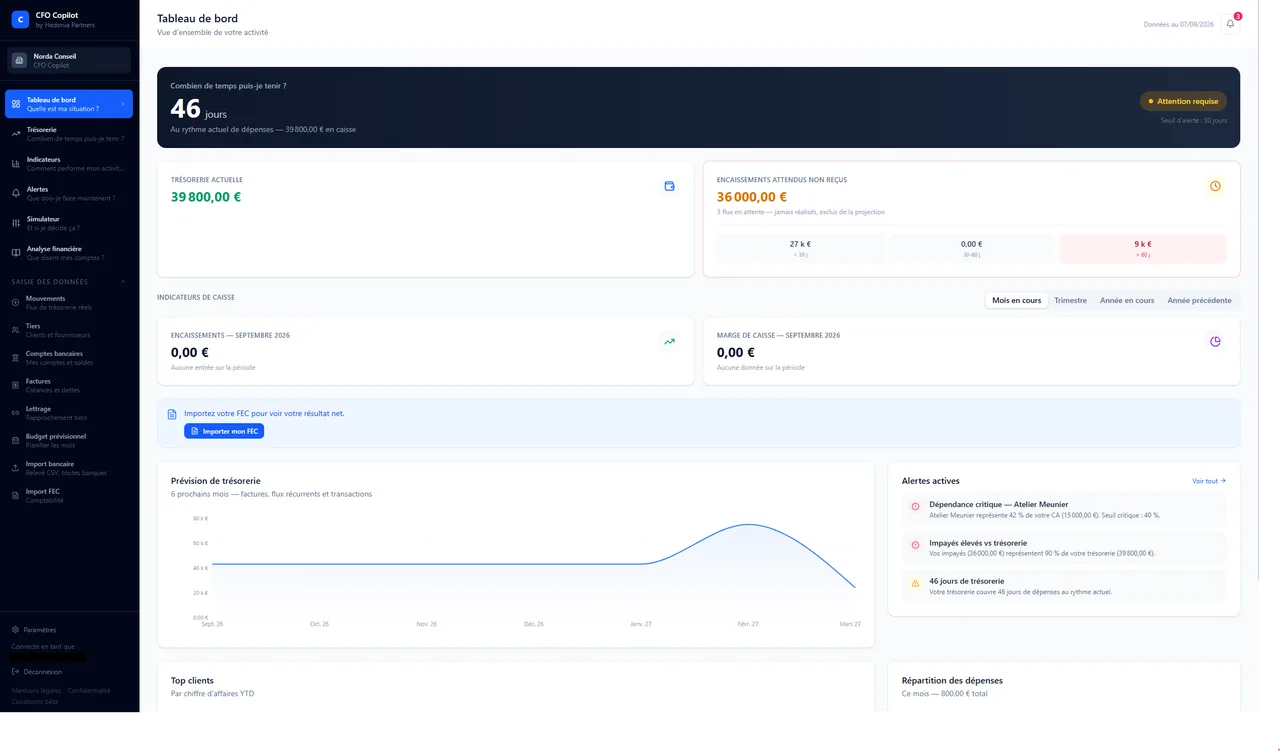The image size is (1280, 751).
Task: Open Comptes bancaires page
Action: coord(69,358)
